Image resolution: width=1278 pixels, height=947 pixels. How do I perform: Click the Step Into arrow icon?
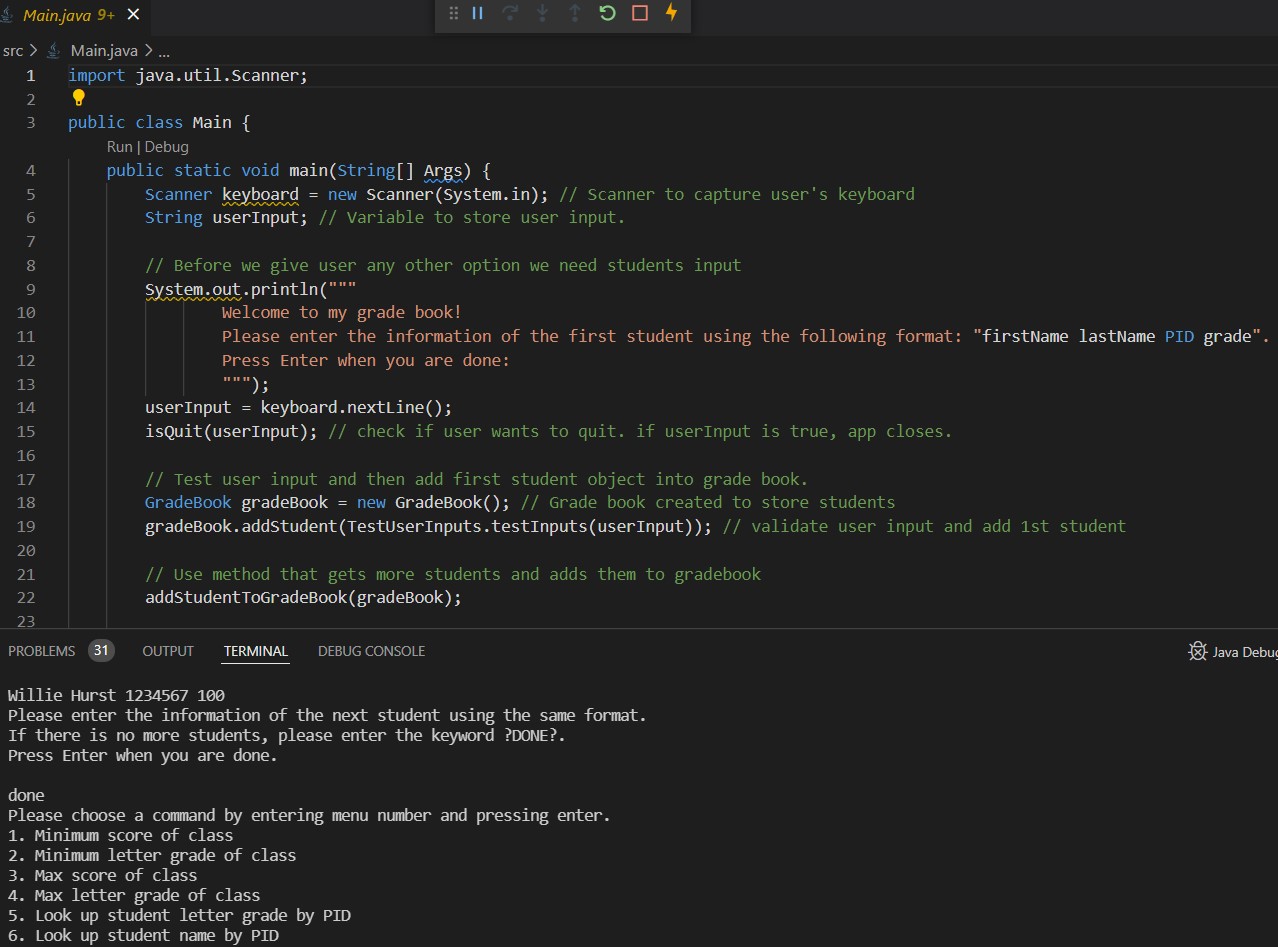coord(542,13)
